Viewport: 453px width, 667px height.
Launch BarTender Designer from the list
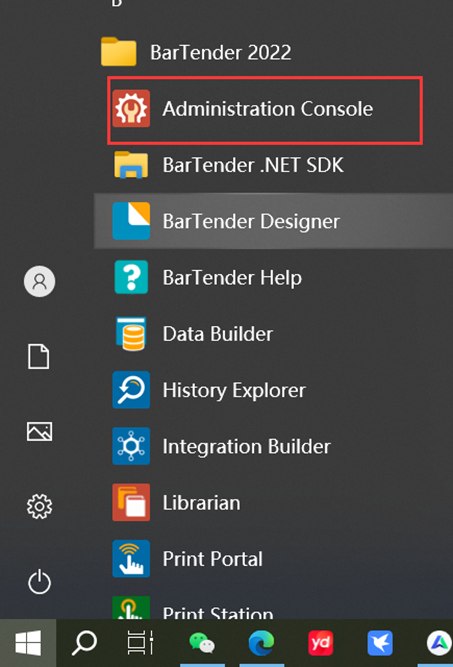click(x=274, y=221)
